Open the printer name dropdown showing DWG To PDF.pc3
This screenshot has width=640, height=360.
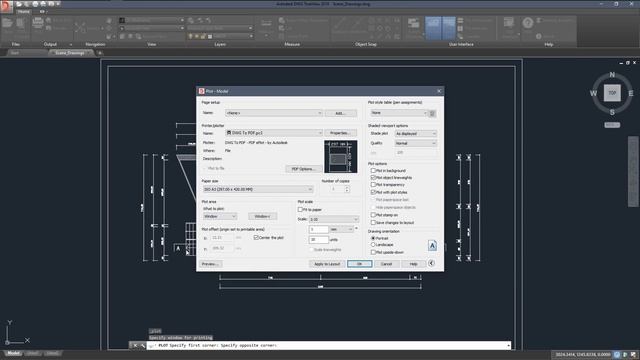pos(274,133)
